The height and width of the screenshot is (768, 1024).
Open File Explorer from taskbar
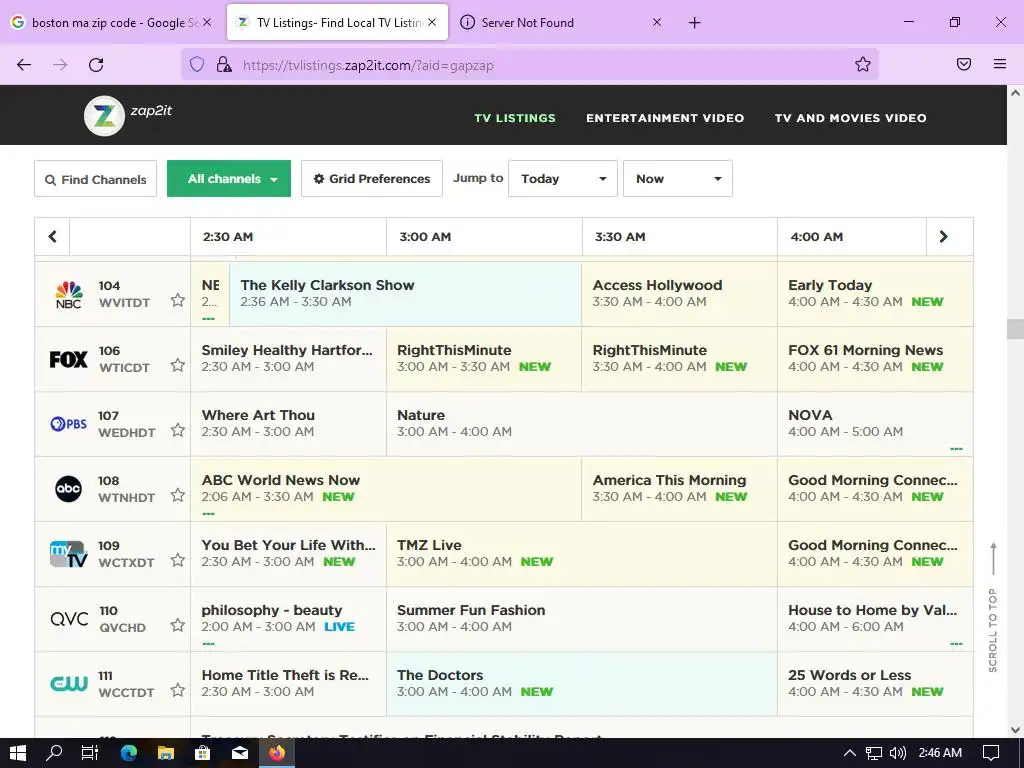click(x=166, y=753)
